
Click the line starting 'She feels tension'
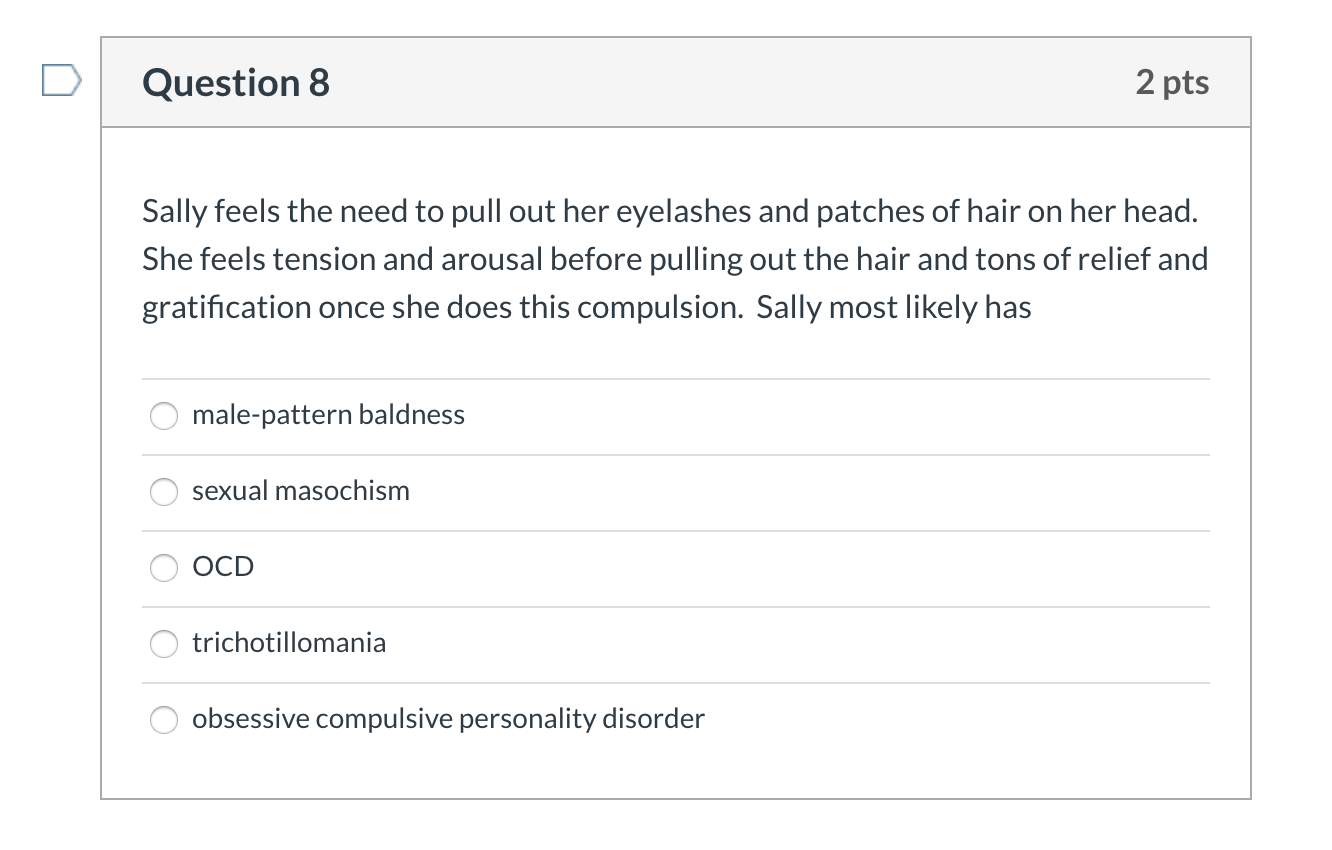(675, 260)
